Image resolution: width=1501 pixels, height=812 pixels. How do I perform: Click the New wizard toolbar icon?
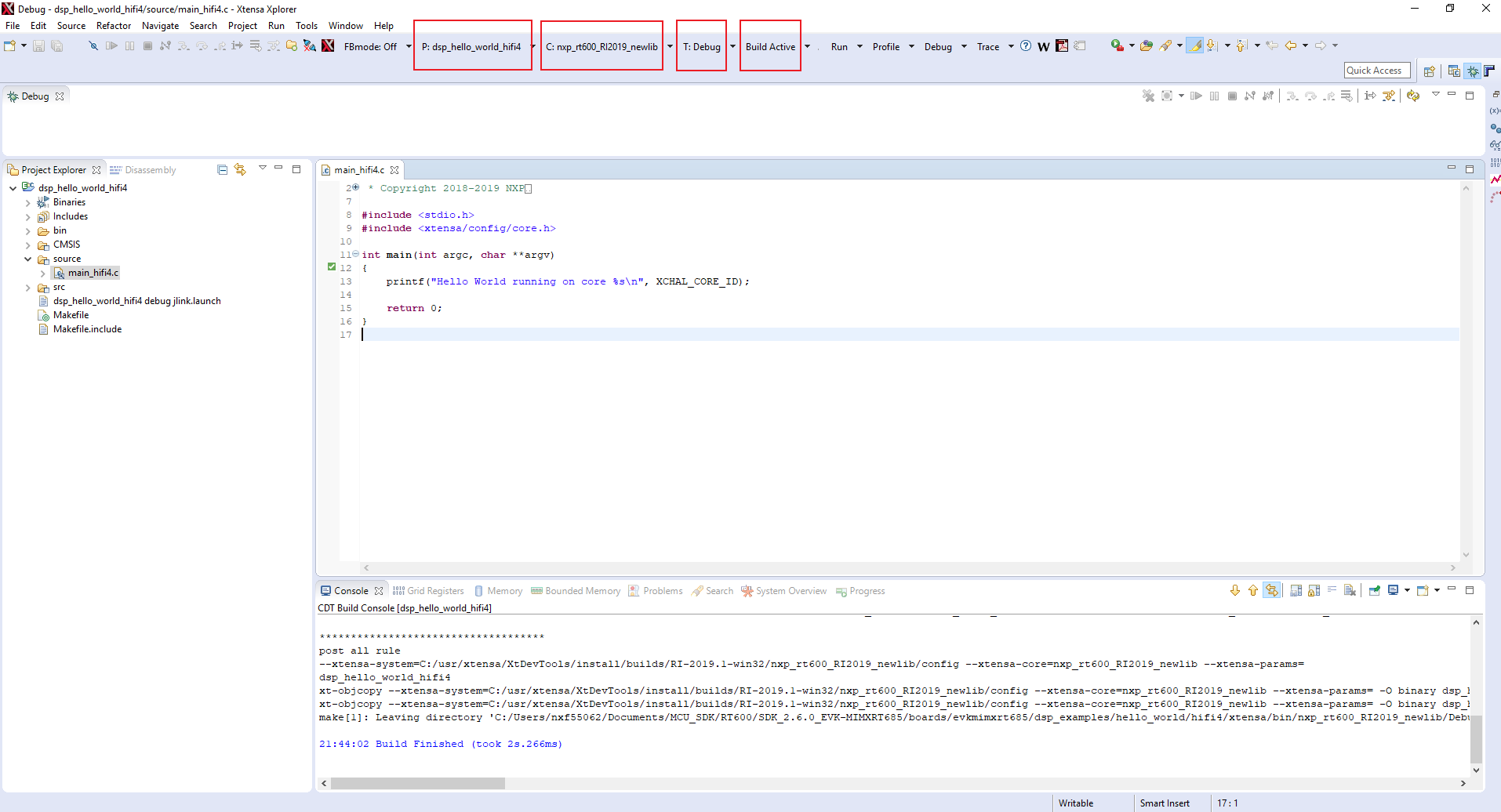10,46
